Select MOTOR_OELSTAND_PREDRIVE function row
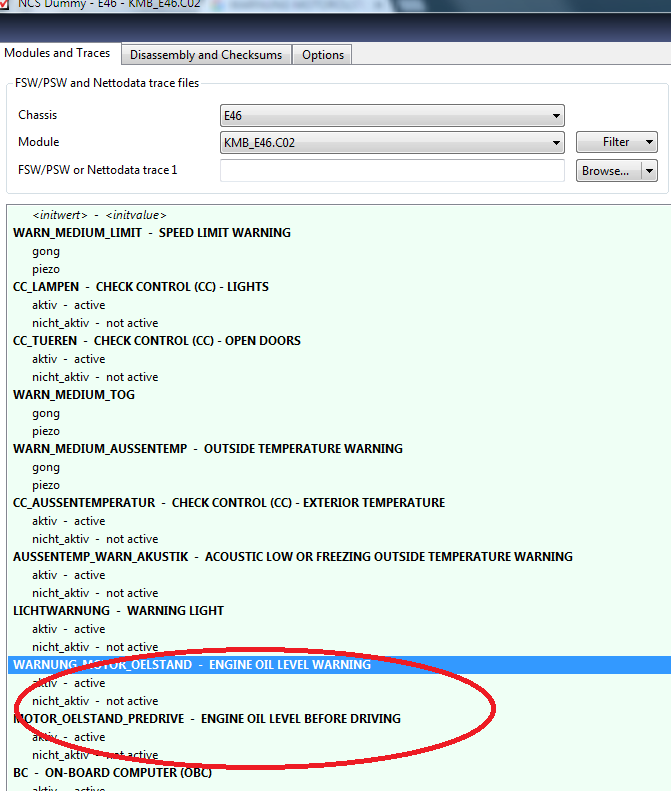This screenshot has width=671, height=791. tap(206, 719)
